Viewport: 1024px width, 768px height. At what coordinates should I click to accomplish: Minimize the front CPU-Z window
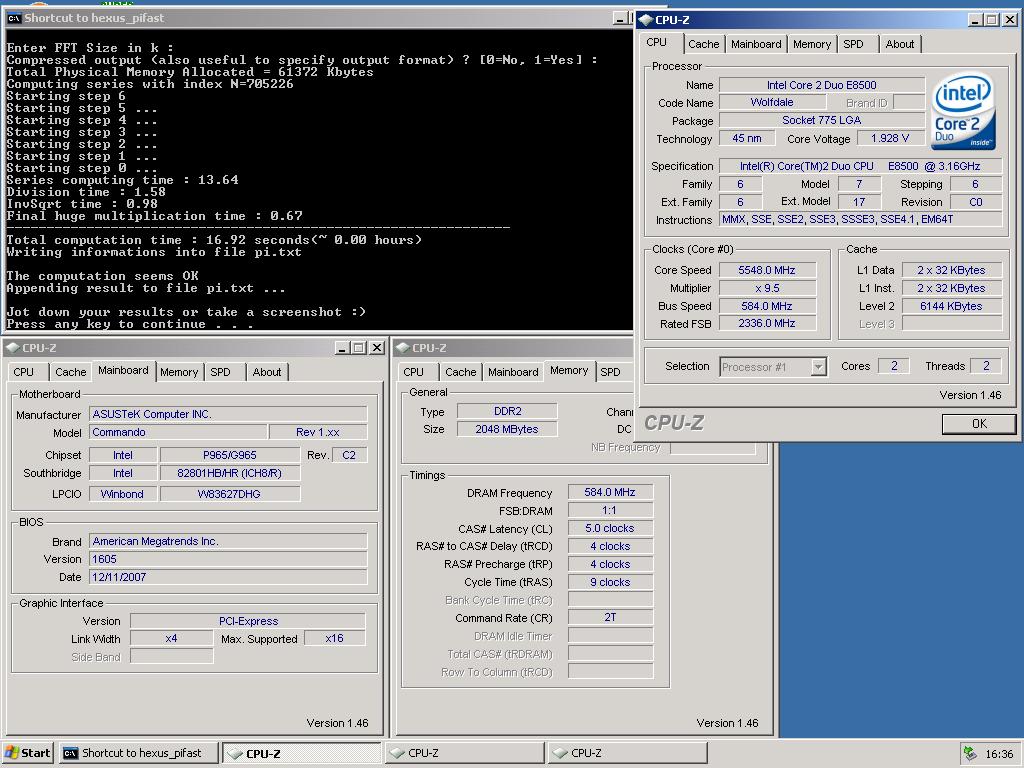click(975, 20)
